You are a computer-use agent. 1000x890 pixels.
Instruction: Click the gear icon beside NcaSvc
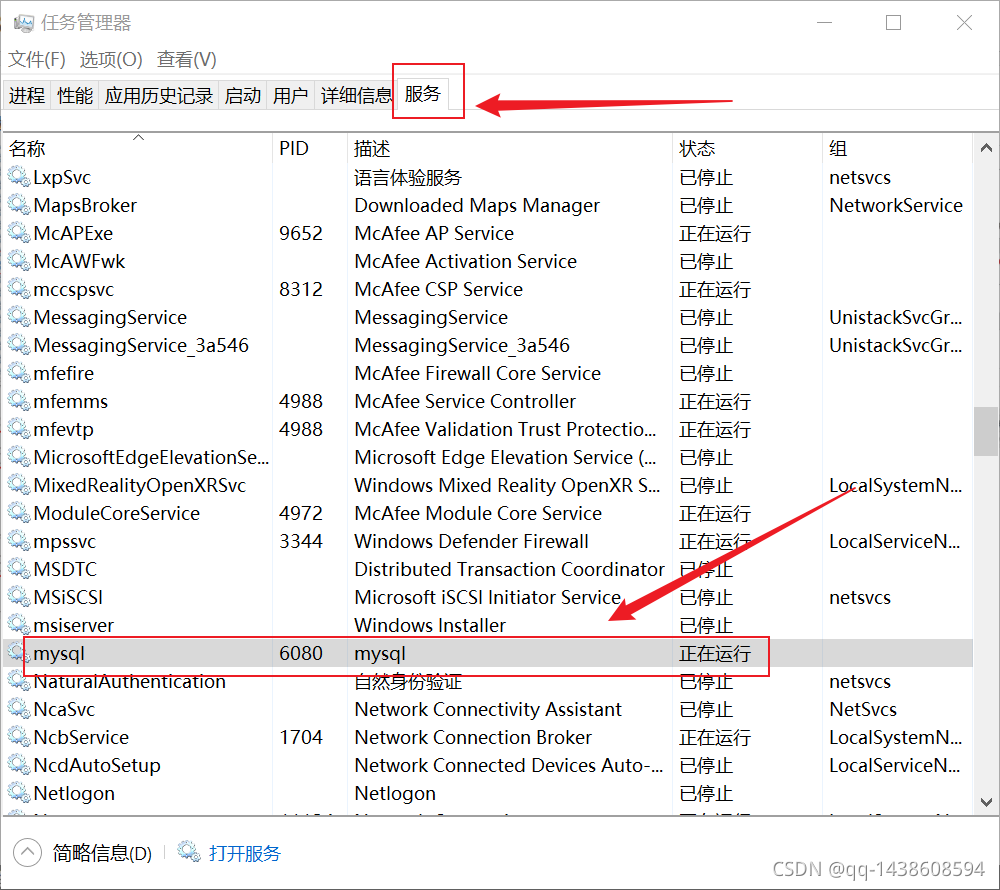[18, 709]
